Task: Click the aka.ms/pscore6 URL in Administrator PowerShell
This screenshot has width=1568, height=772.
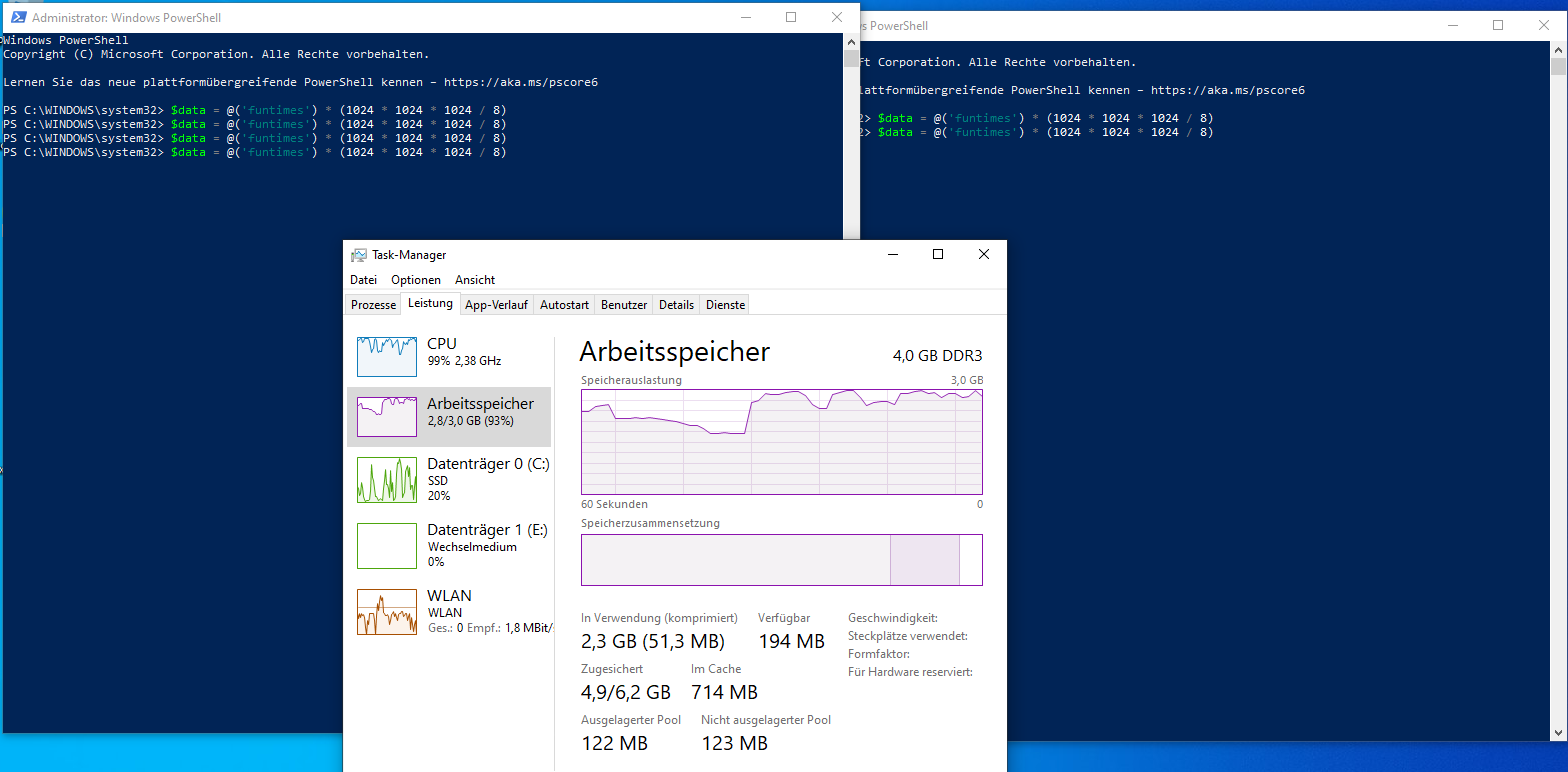Action: [521, 82]
